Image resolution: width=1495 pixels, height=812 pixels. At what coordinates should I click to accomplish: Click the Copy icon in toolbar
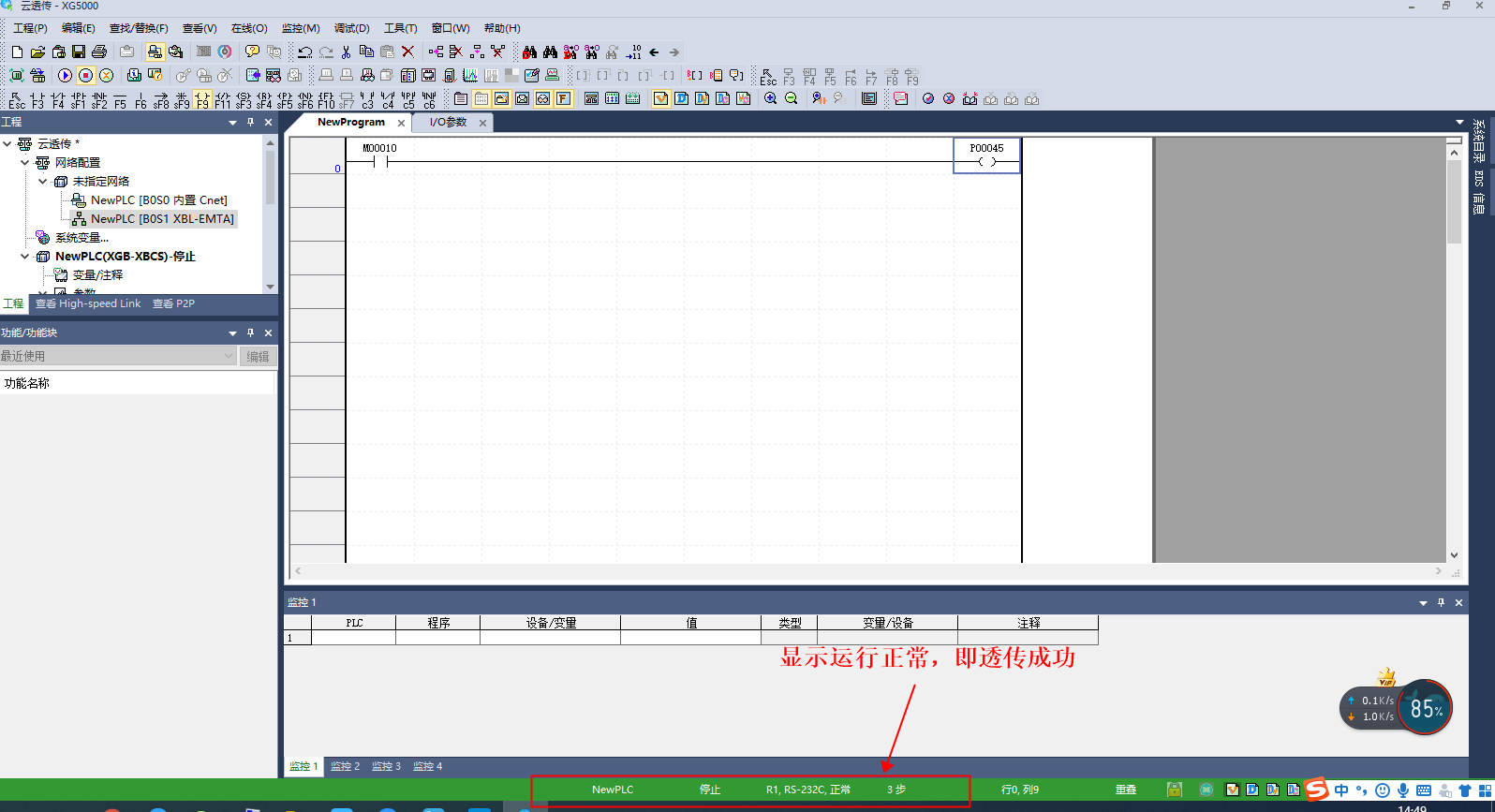(366, 52)
